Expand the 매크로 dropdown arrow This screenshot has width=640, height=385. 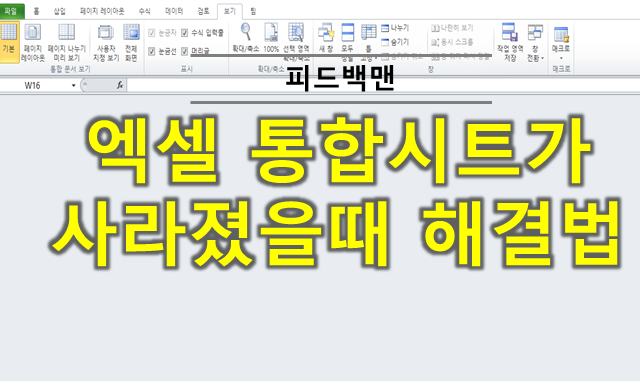(x=561, y=58)
